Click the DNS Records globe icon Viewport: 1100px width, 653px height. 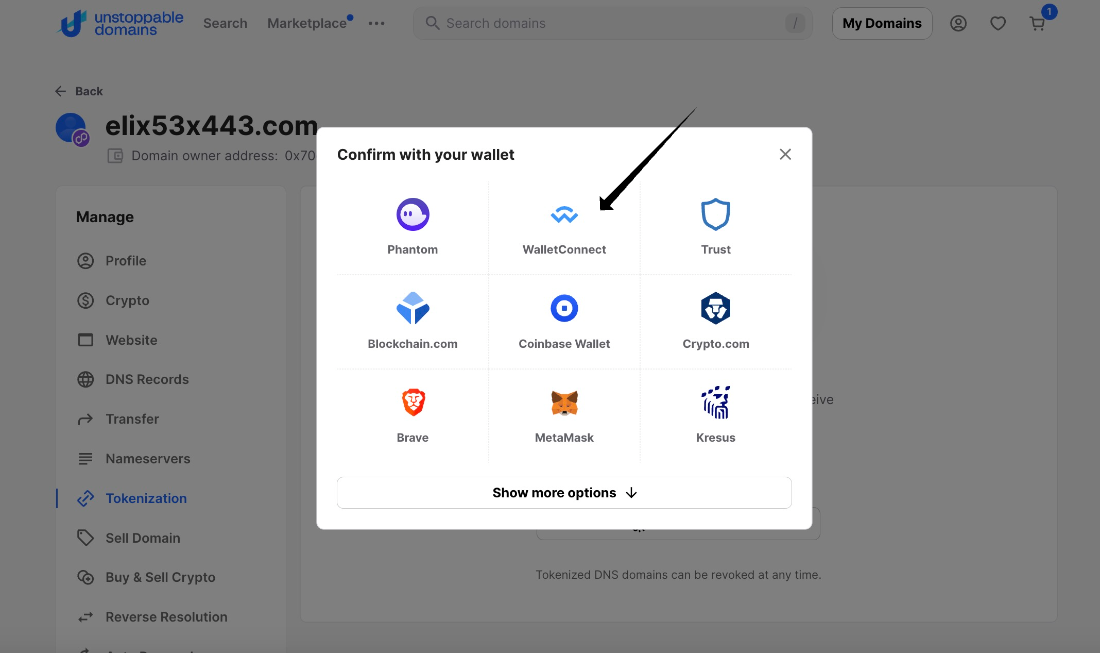coord(86,379)
